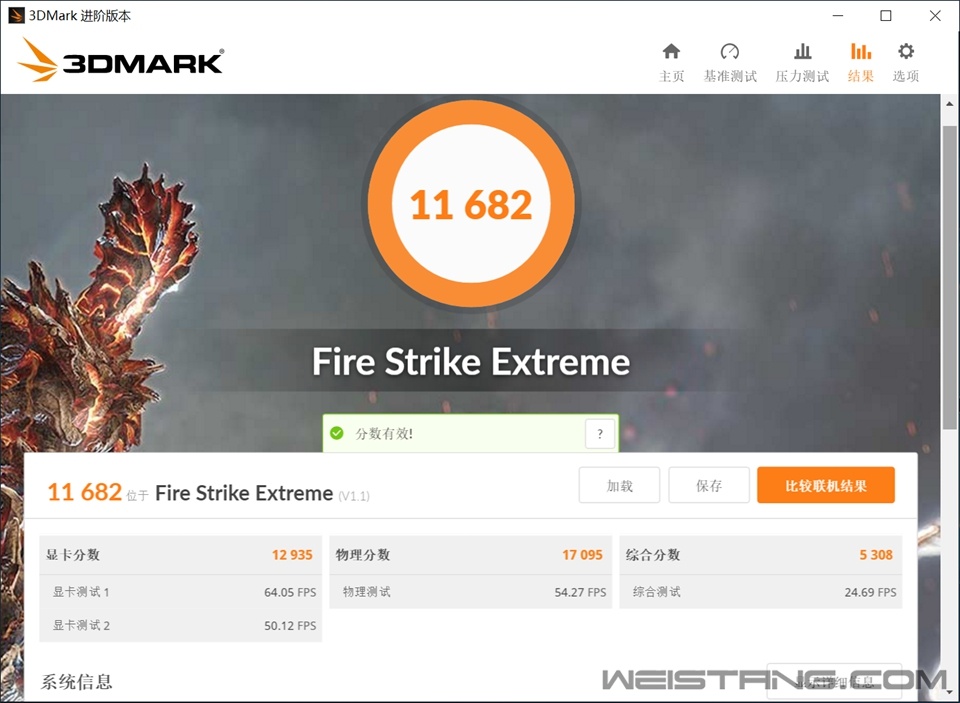Click the green checkmark next to 分数有效
Screen dimensions: 960x703
click(x=337, y=434)
